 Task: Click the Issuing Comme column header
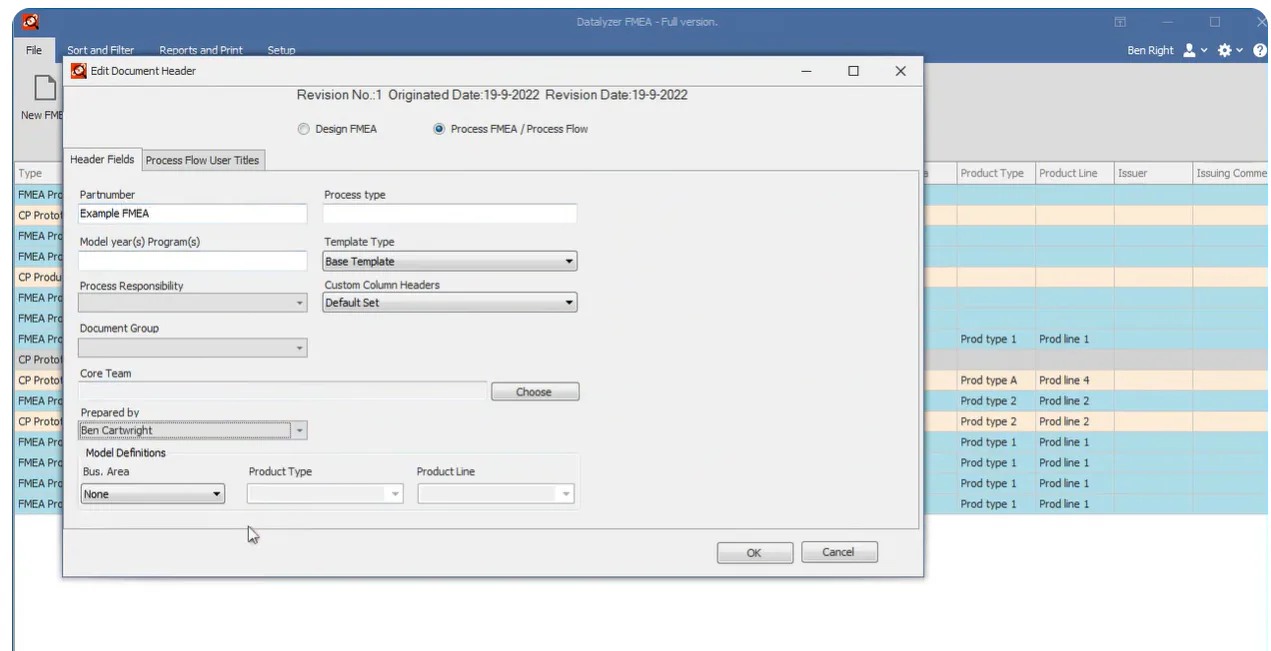pyautogui.click(x=1231, y=173)
